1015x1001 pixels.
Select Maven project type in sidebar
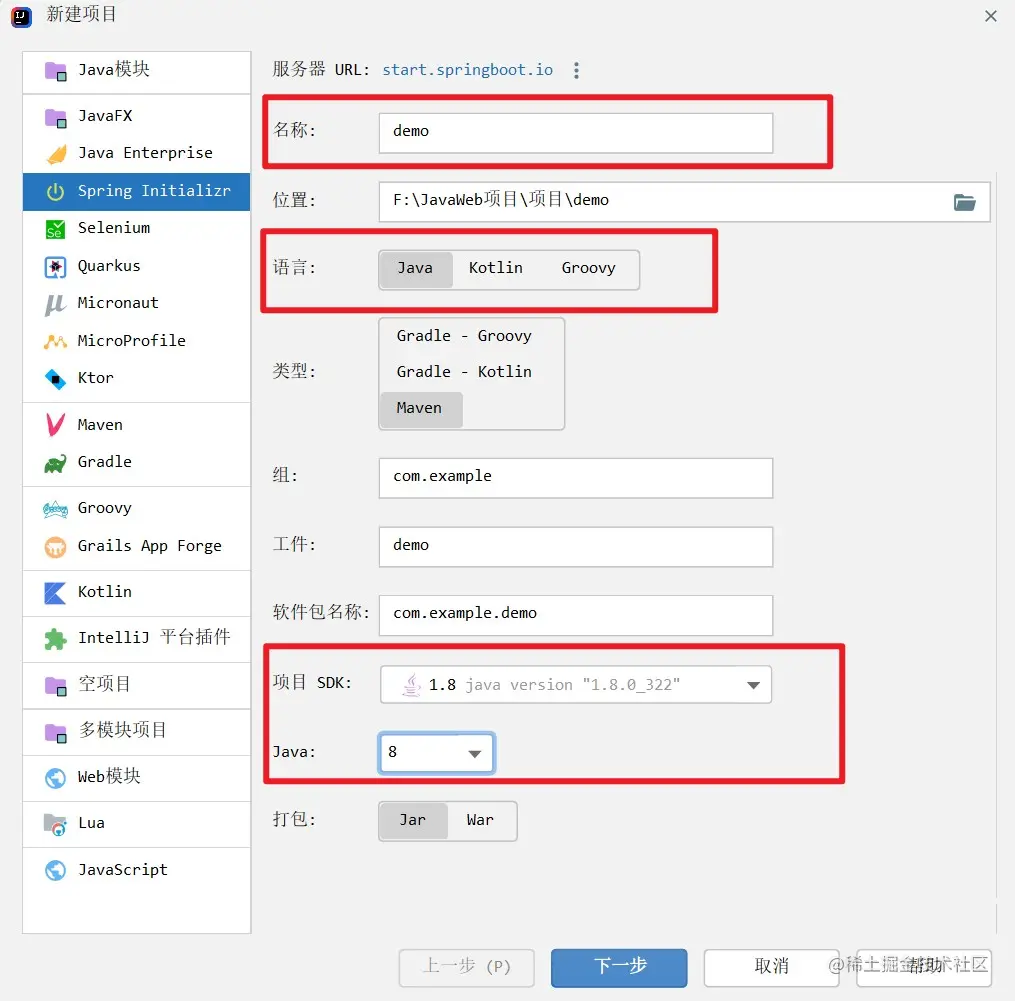pos(137,425)
